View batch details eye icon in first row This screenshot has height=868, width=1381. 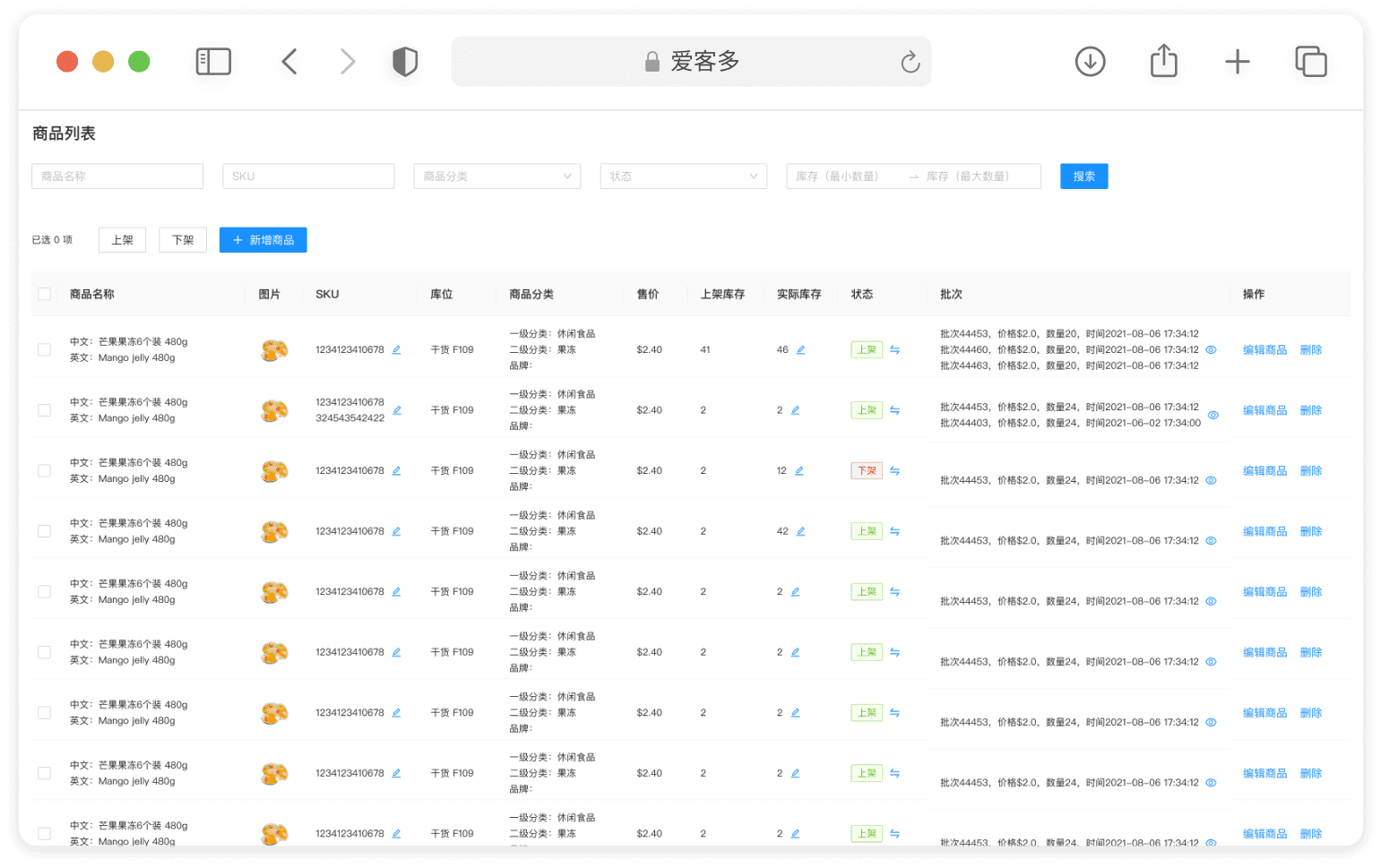click(1211, 350)
